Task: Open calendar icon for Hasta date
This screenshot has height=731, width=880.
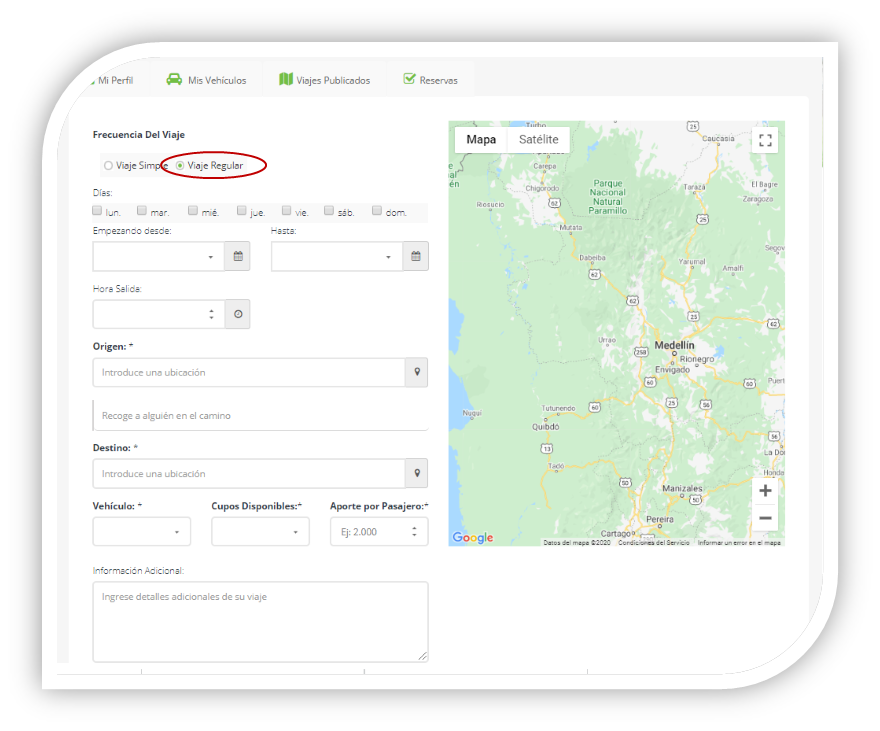Action: pyautogui.click(x=416, y=256)
